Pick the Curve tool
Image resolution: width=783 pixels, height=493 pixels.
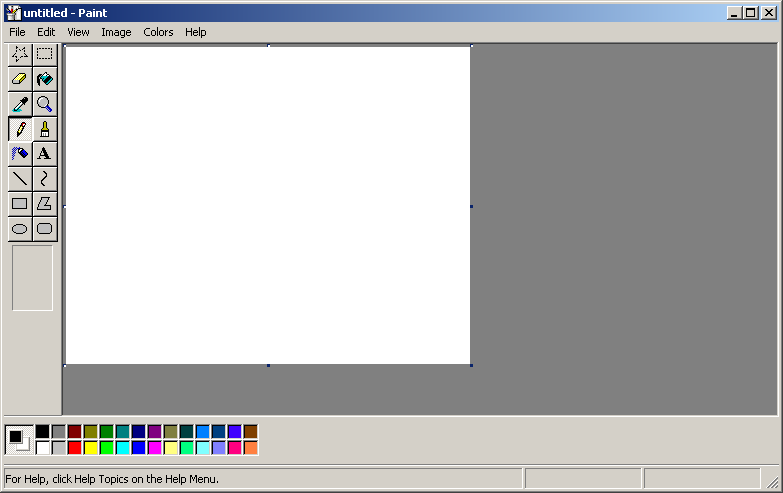[44, 179]
